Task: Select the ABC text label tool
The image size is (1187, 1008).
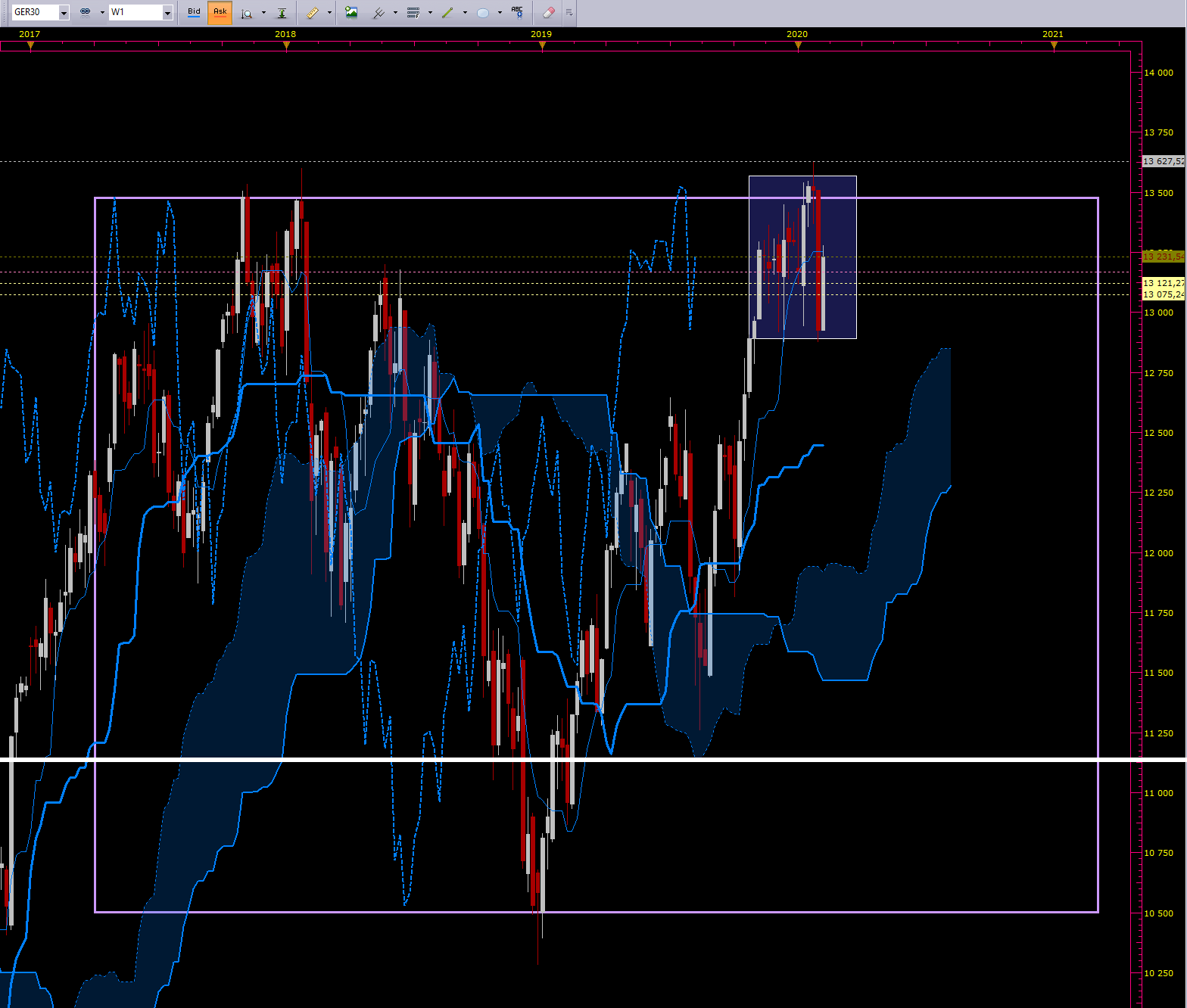Action: click(x=517, y=12)
